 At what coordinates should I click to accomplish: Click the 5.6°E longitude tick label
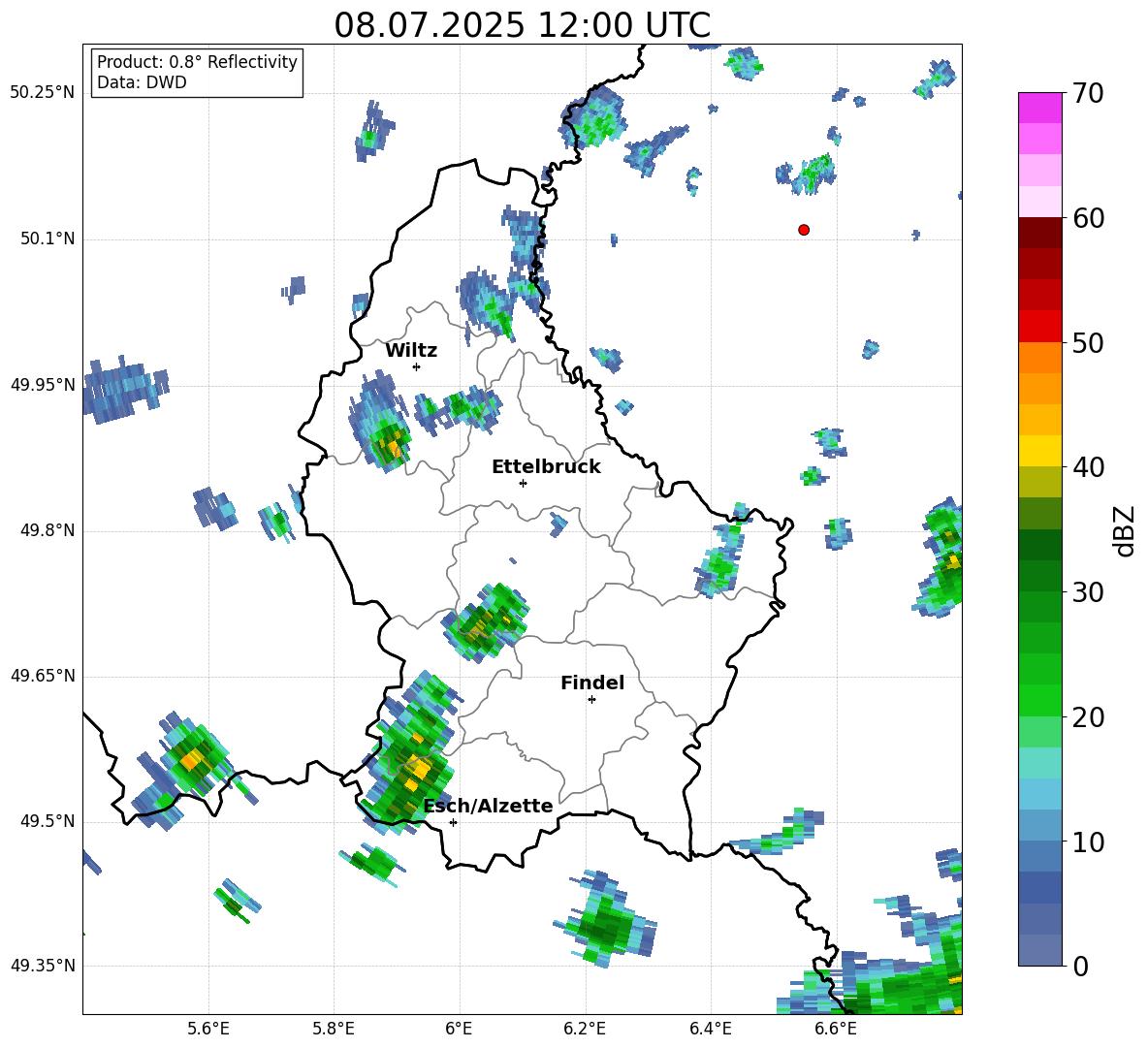(x=208, y=1029)
